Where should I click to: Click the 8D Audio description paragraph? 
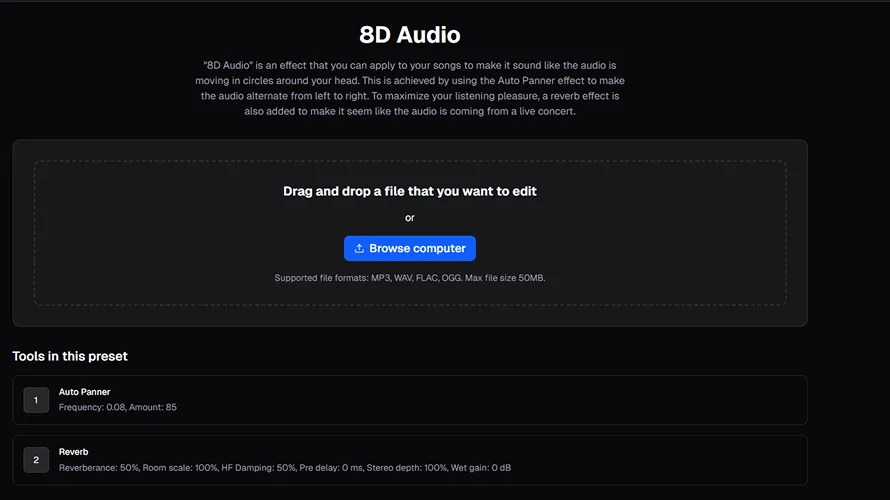tap(410, 88)
